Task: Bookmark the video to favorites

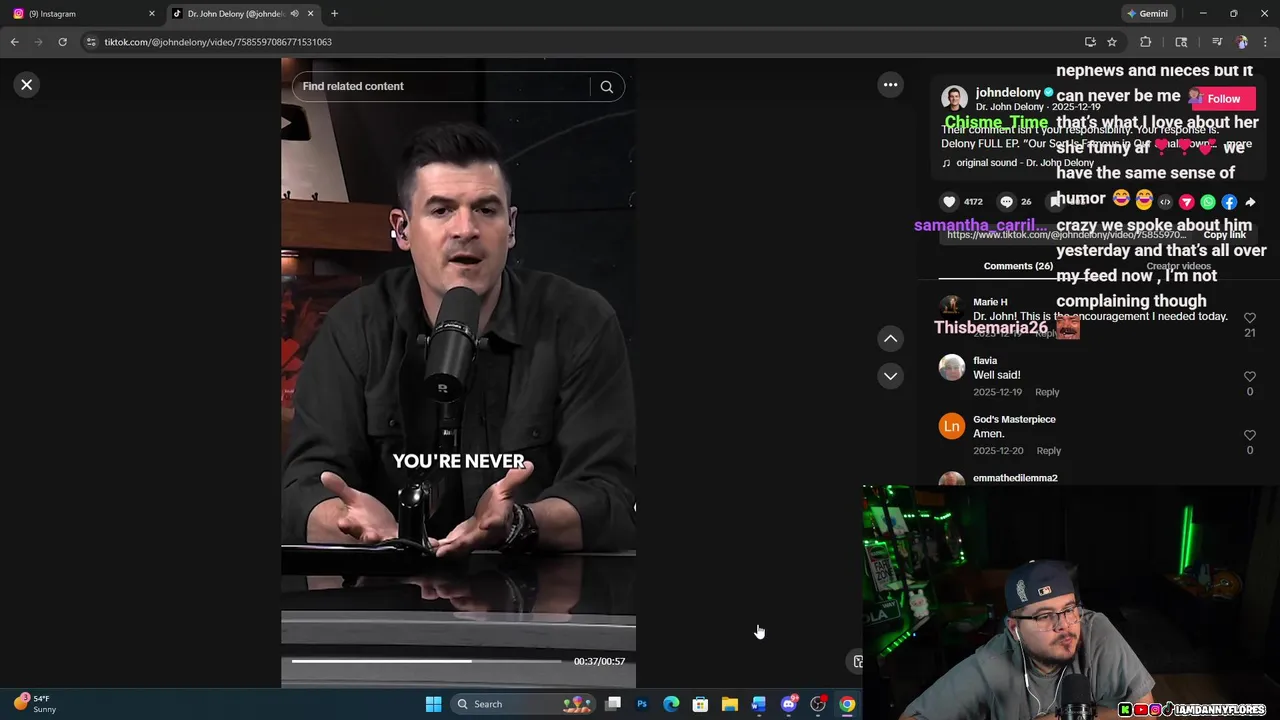Action: [1053, 202]
